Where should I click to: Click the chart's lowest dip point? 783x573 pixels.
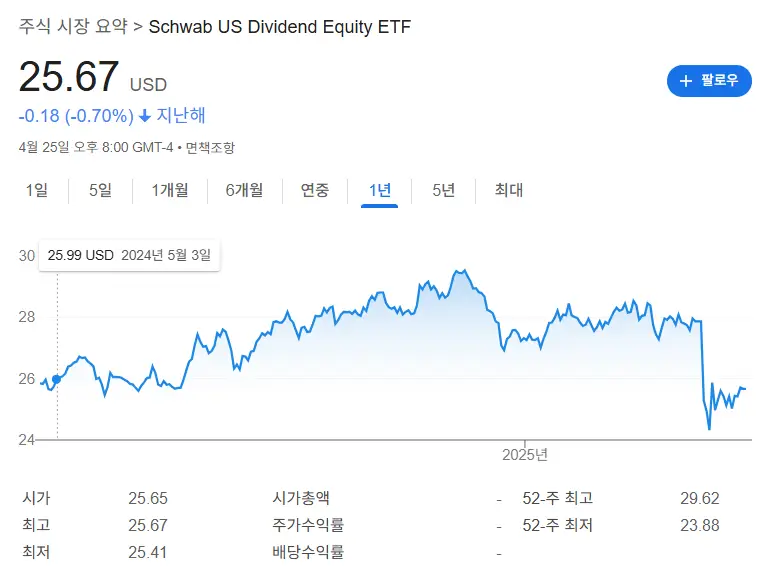pos(709,429)
